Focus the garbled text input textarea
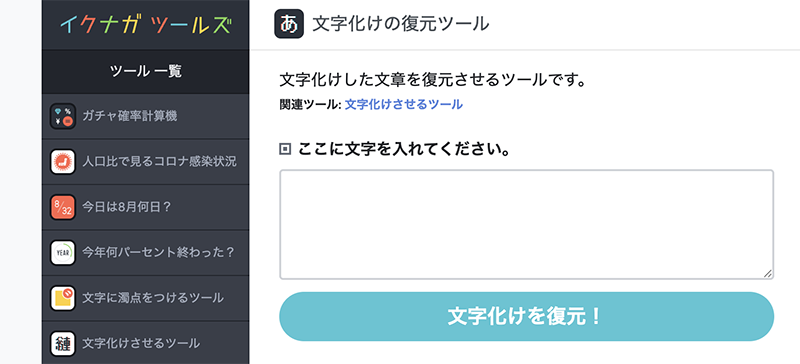800x364 pixels. [x=527, y=225]
